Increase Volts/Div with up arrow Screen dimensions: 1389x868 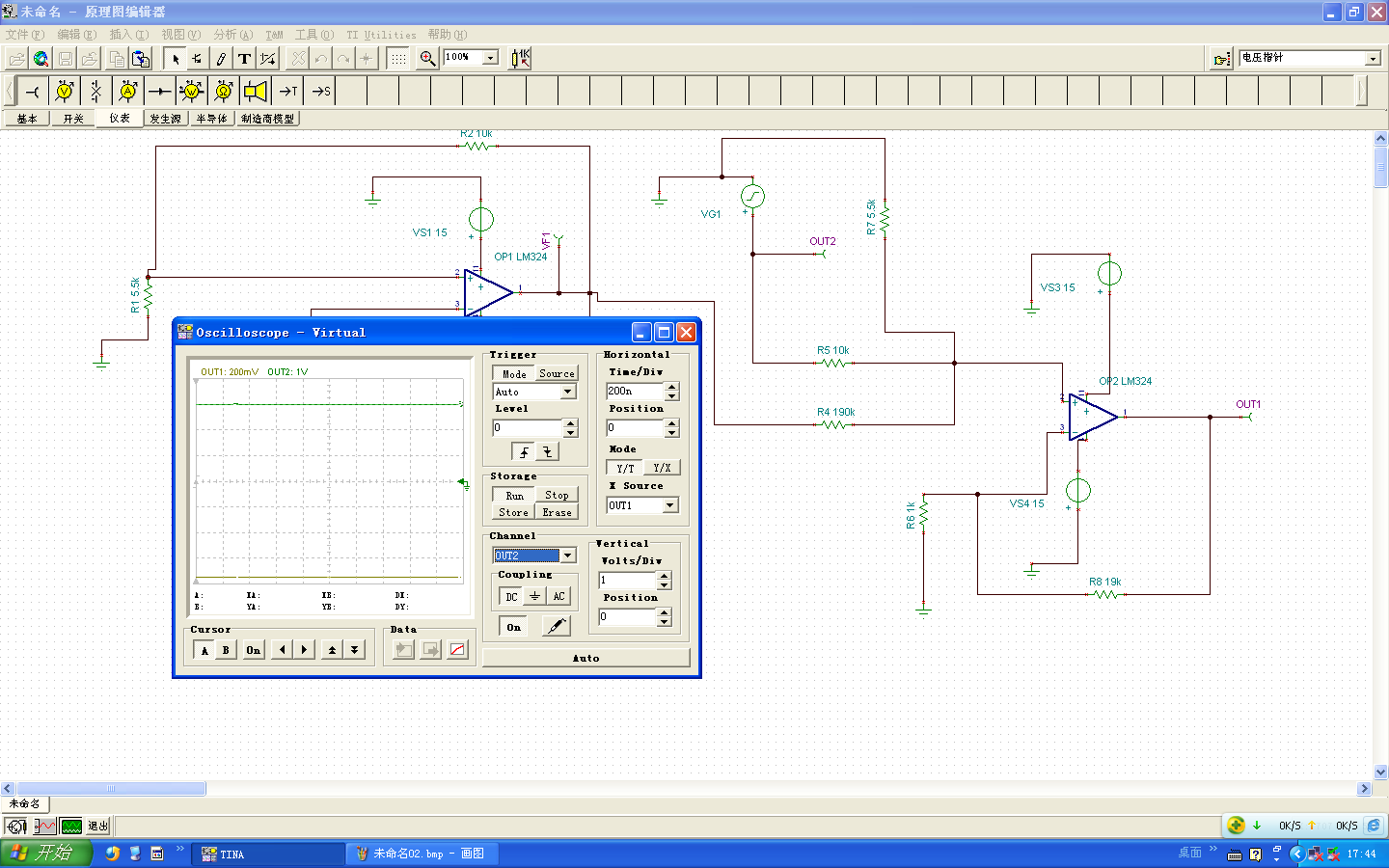click(x=664, y=576)
